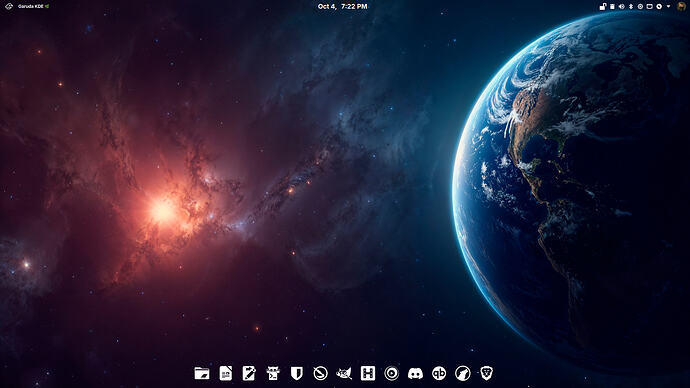Viewport: 690px width, 388px height.
Task: Launch the crossed-circle app icon in dock
Action: coord(320,373)
